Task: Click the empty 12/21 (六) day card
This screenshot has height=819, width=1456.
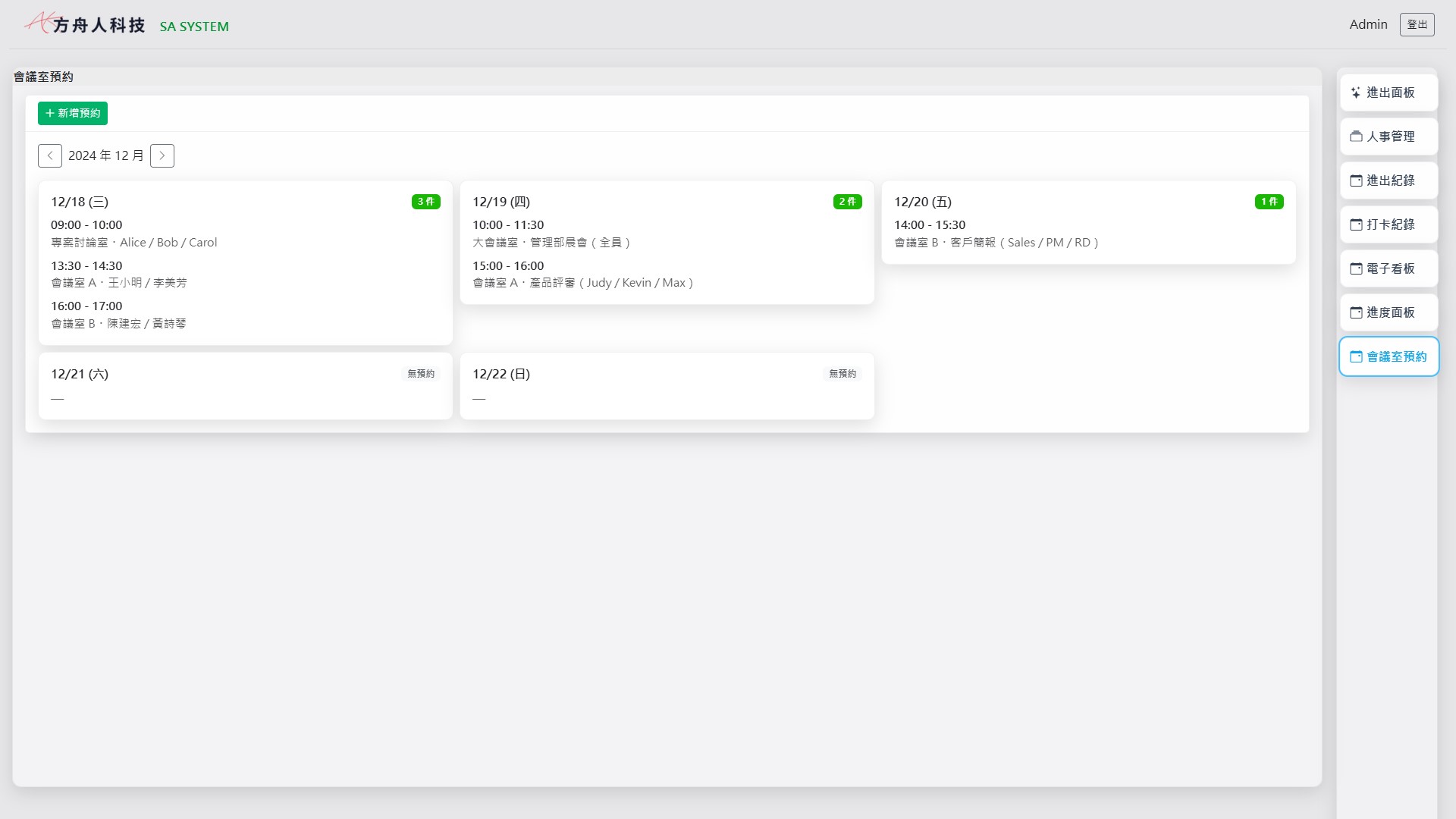Action: click(x=245, y=386)
